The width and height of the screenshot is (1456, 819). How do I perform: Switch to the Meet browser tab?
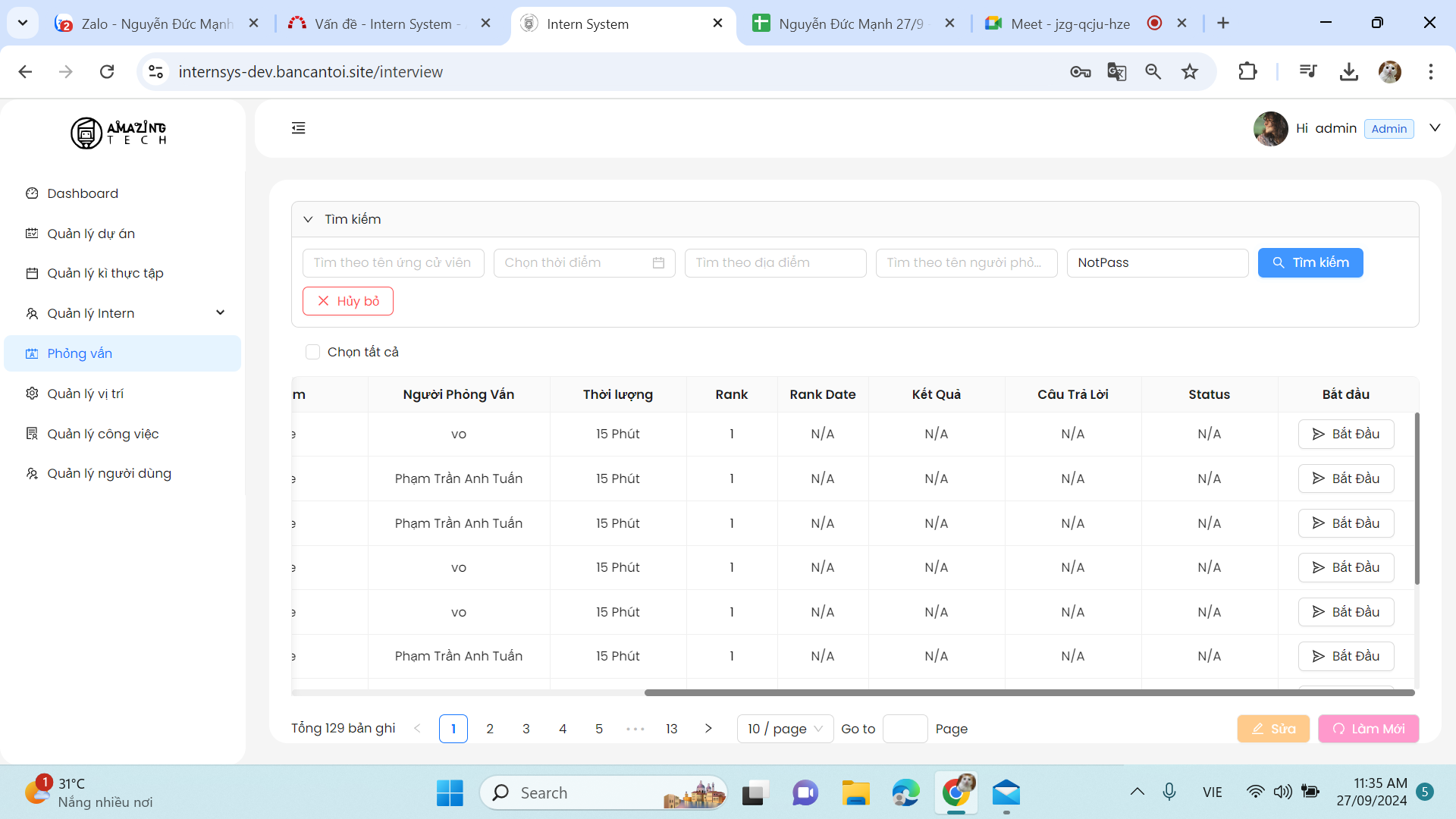pos(1069,24)
